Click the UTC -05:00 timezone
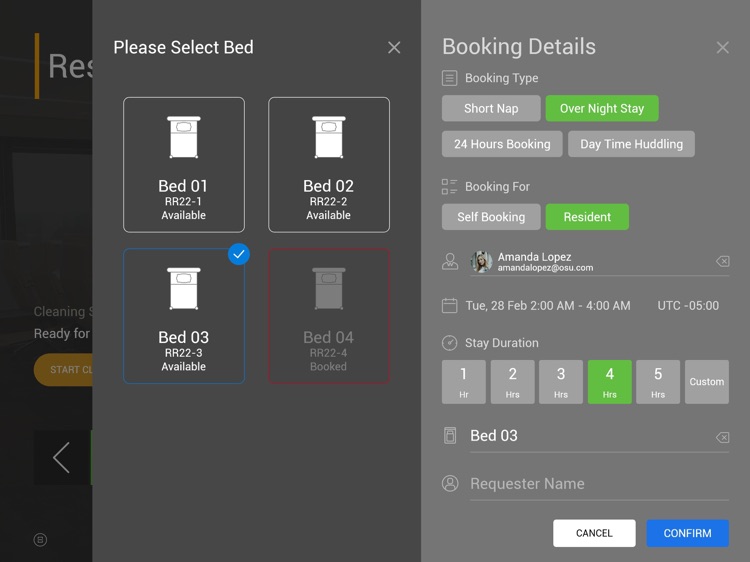Screen dimensions: 750x562 pos(688,306)
